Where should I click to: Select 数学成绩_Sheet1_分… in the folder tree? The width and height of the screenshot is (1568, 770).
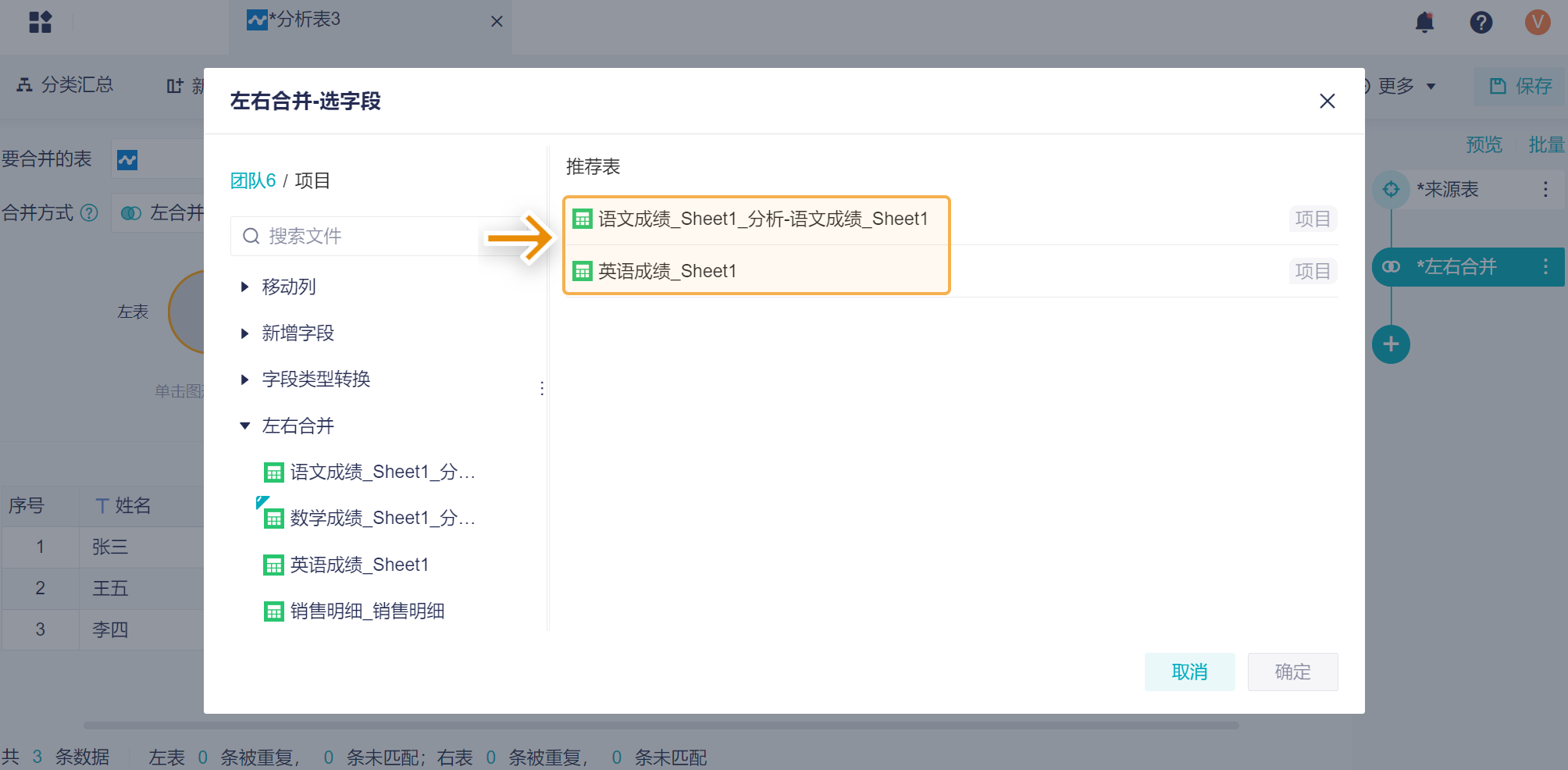click(x=370, y=518)
